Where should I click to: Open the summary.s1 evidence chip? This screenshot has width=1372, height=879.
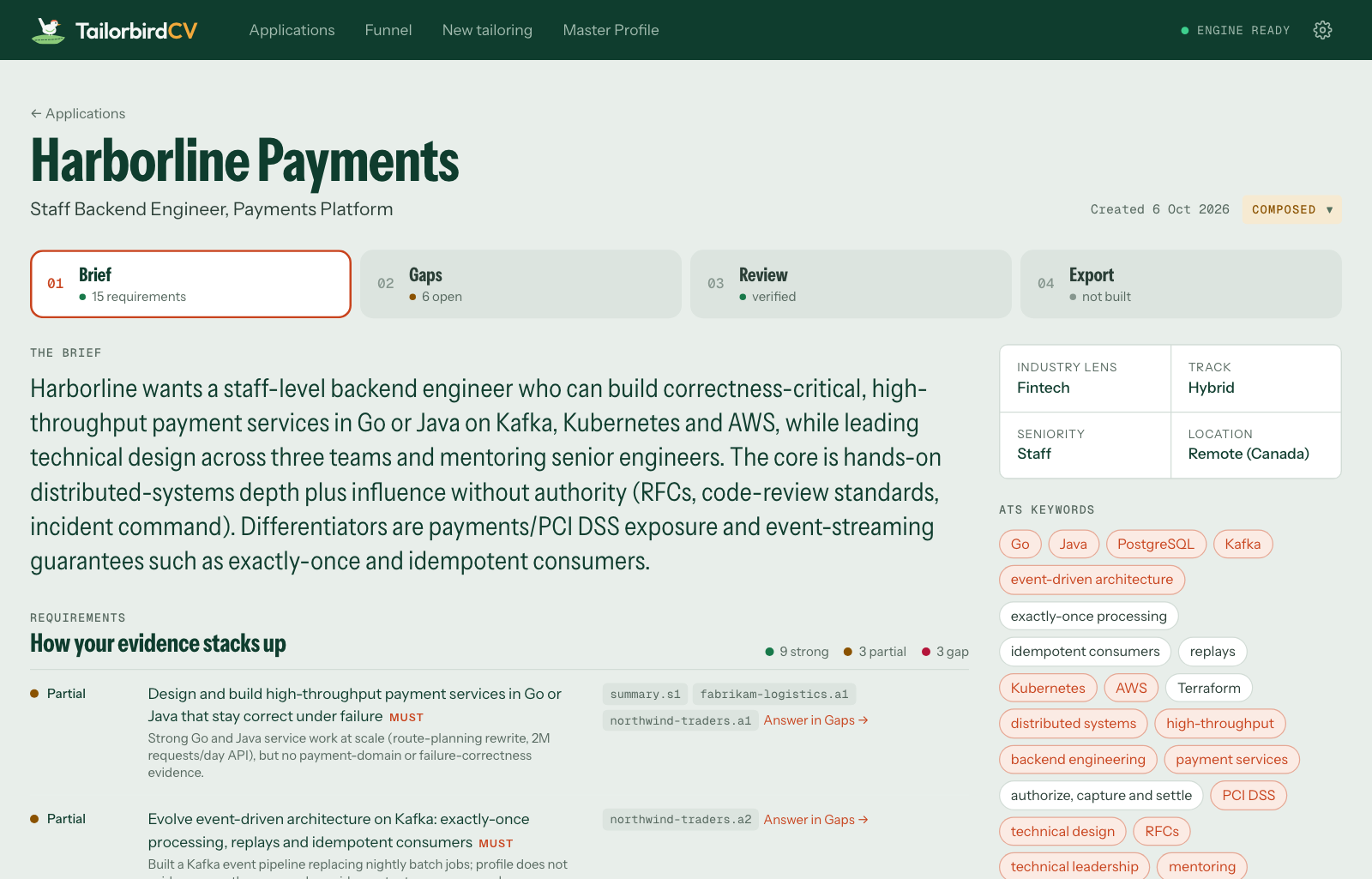click(645, 695)
